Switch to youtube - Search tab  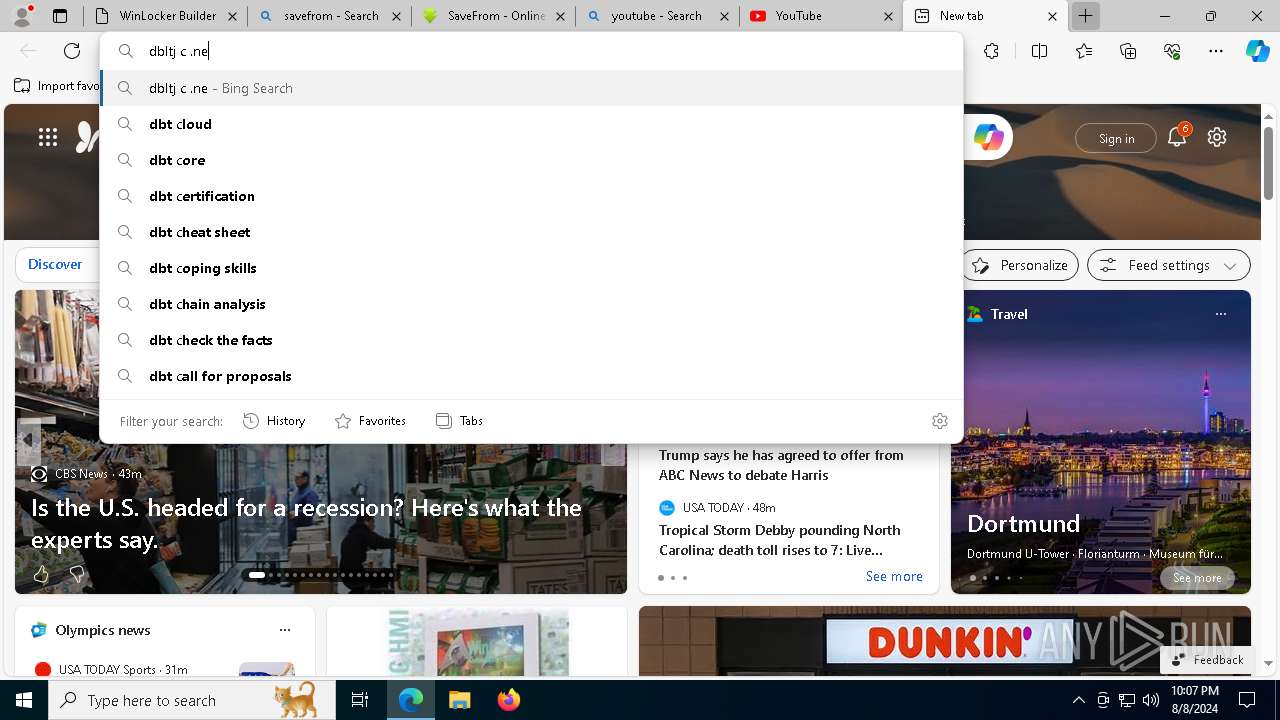point(656,16)
